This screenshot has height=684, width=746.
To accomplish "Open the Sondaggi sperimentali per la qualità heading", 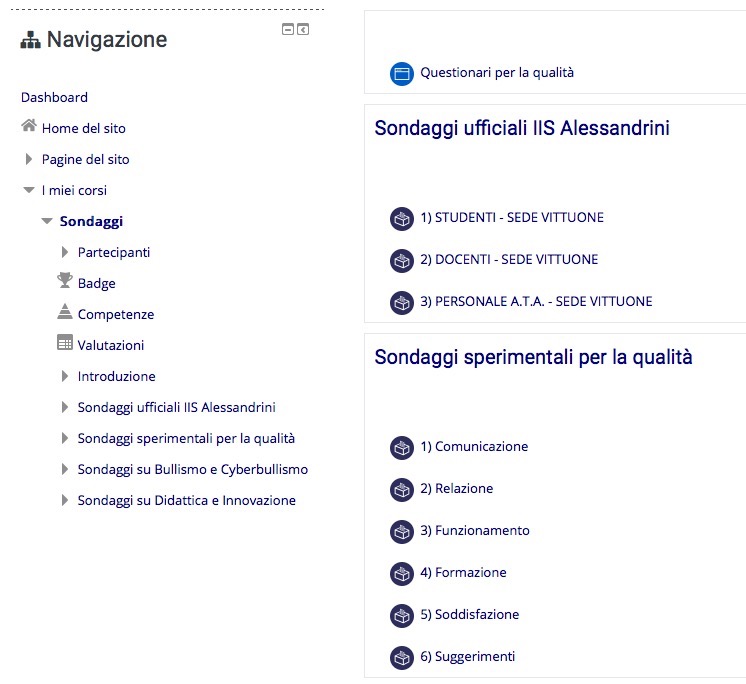I will (x=533, y=357).
